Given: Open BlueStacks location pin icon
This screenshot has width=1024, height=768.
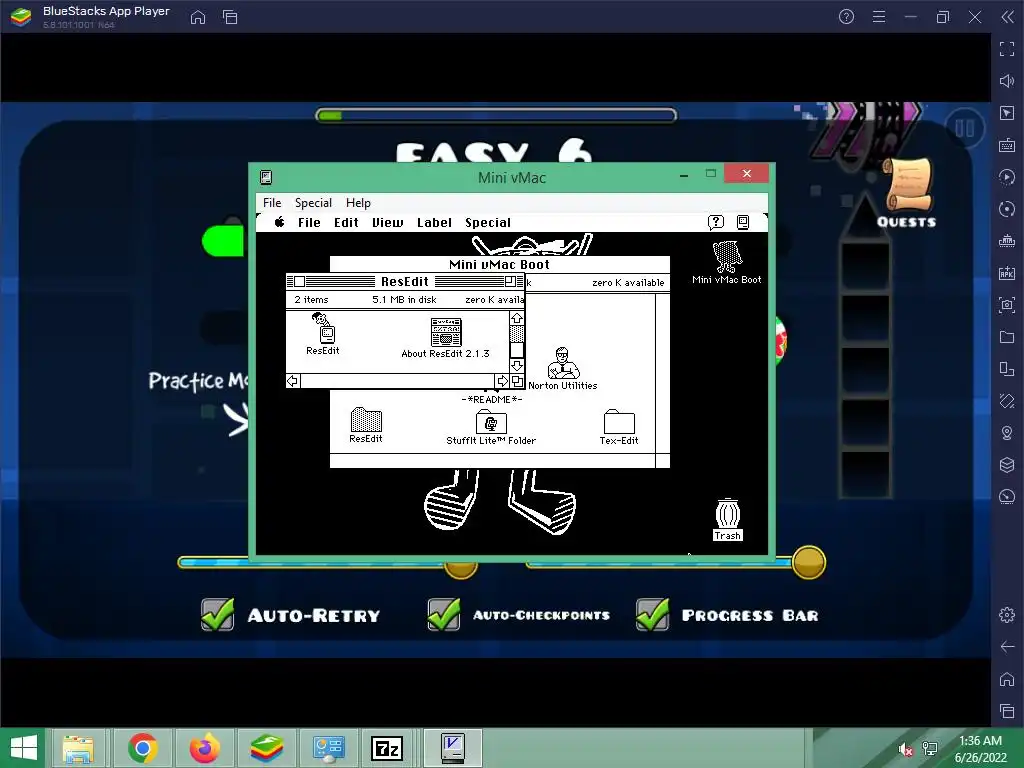Looking at the screenshot, I should pyautogui.click(x=1007, y=433).
